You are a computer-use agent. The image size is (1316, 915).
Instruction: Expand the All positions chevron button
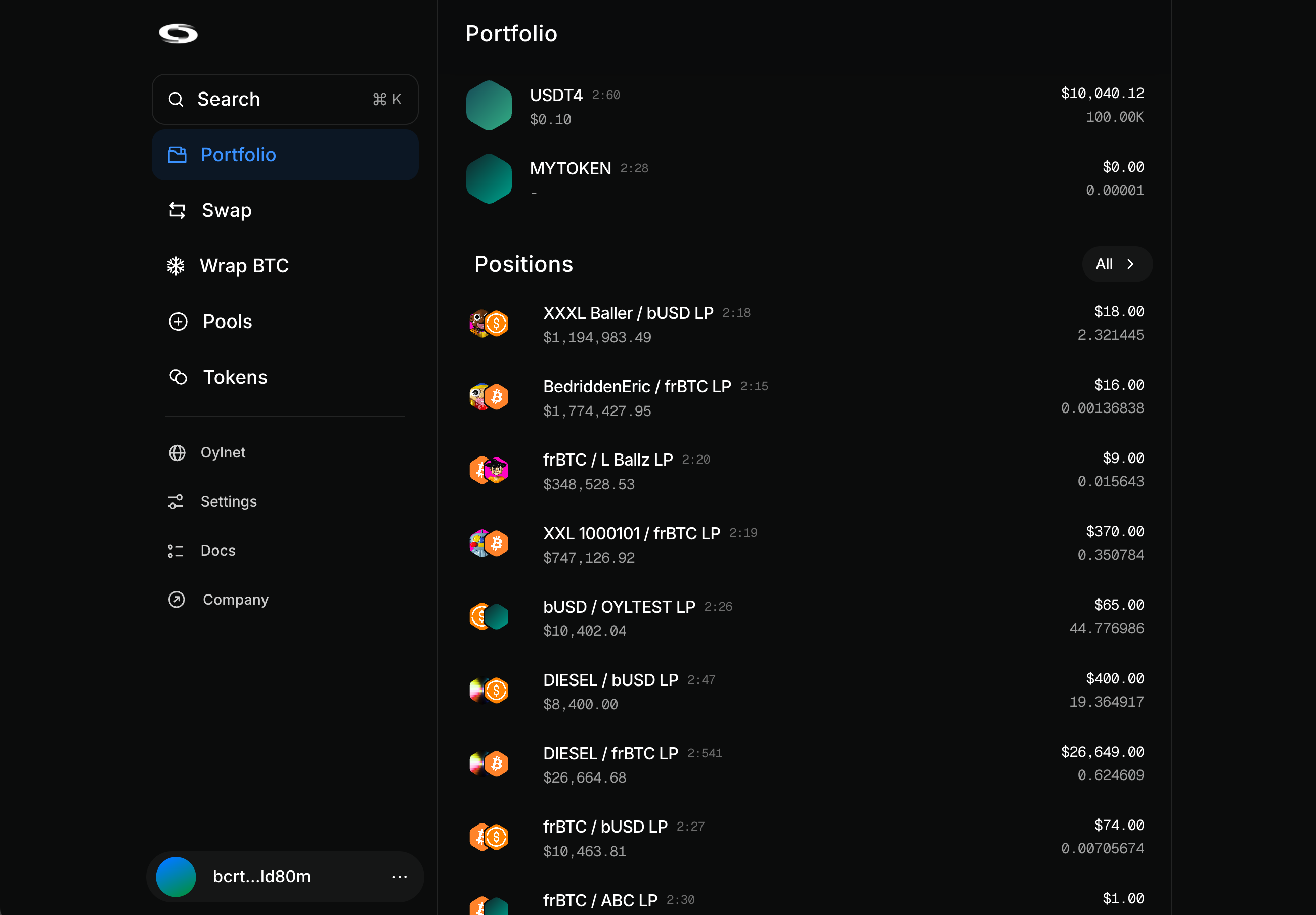1117,264
